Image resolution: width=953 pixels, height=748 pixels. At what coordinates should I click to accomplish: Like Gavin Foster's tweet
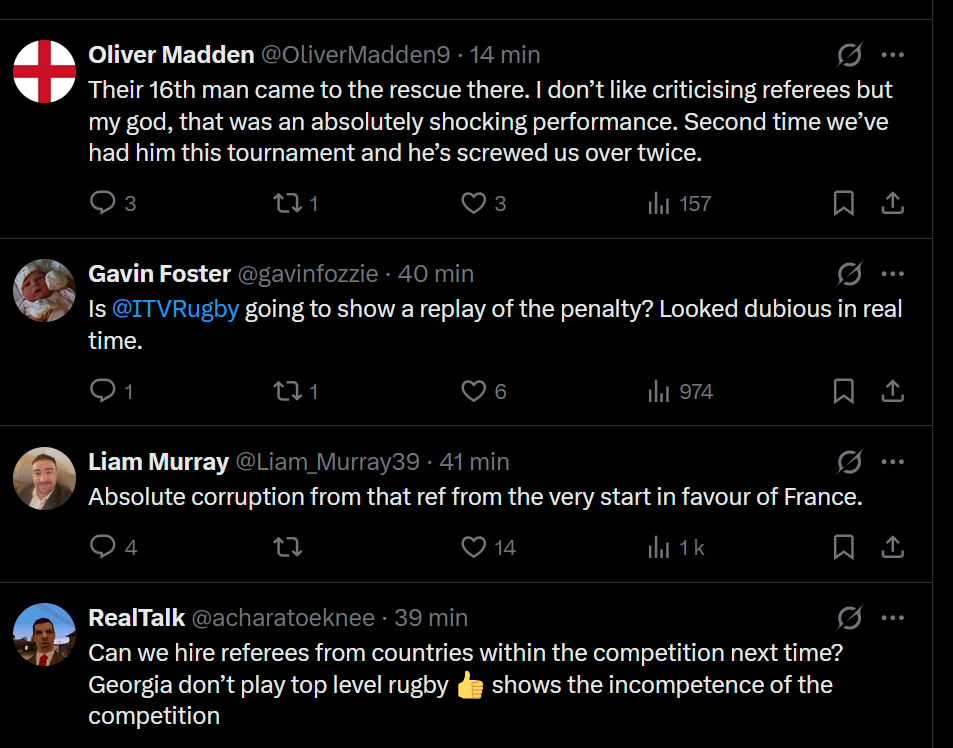tap(473, 391)
